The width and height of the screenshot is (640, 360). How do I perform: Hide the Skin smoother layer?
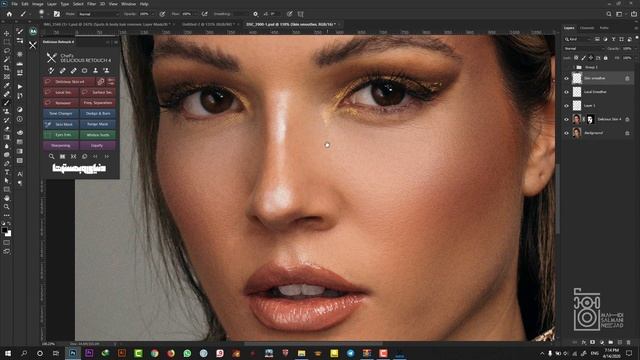[x=566, y=78]
